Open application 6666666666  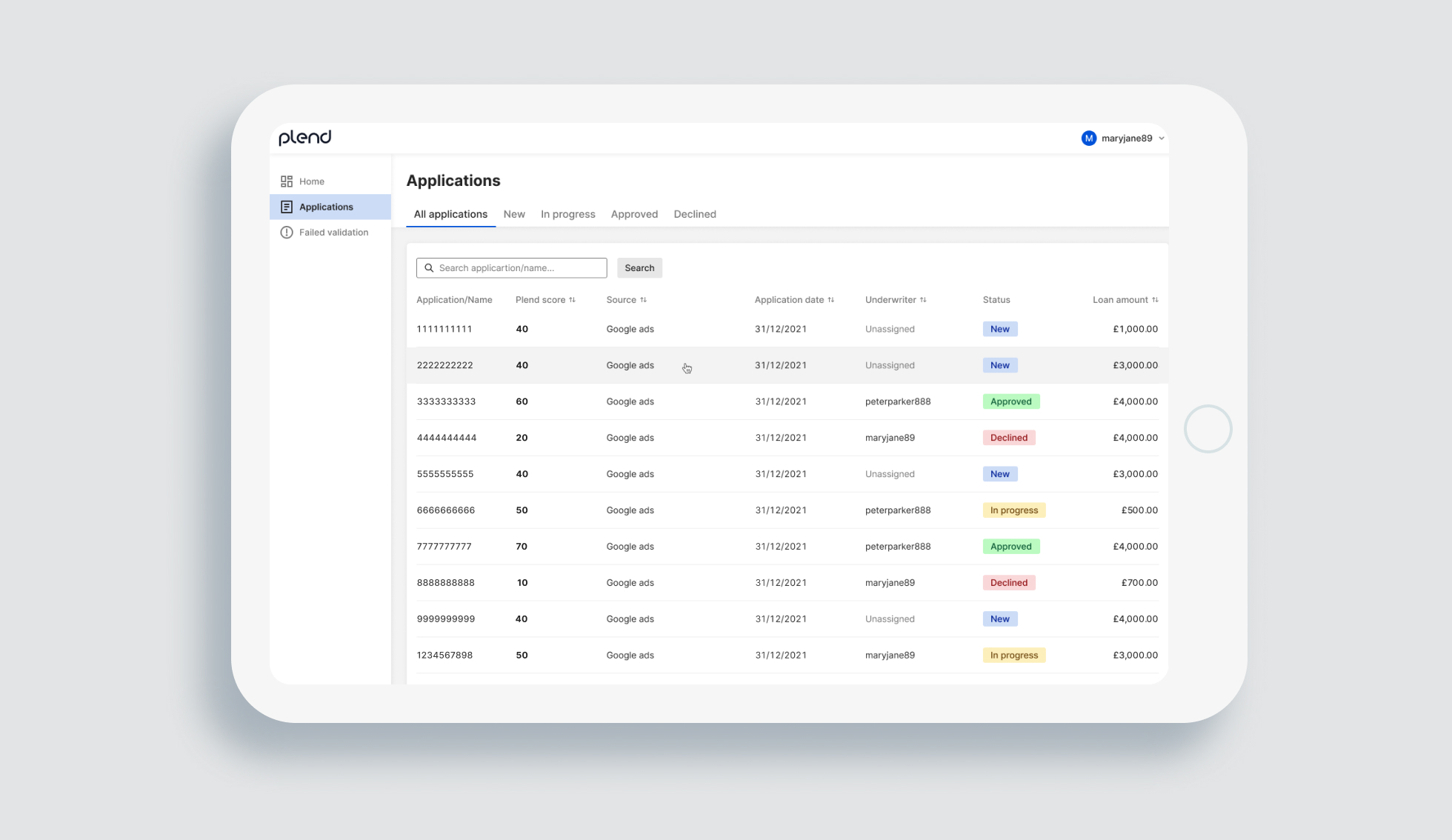pyautogui.click(x=446, y=510)
